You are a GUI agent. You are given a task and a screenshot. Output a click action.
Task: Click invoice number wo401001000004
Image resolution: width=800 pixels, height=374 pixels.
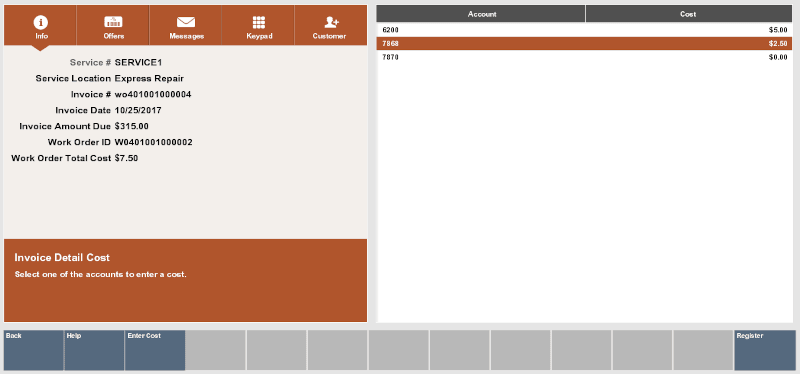(x=153, y=94)
